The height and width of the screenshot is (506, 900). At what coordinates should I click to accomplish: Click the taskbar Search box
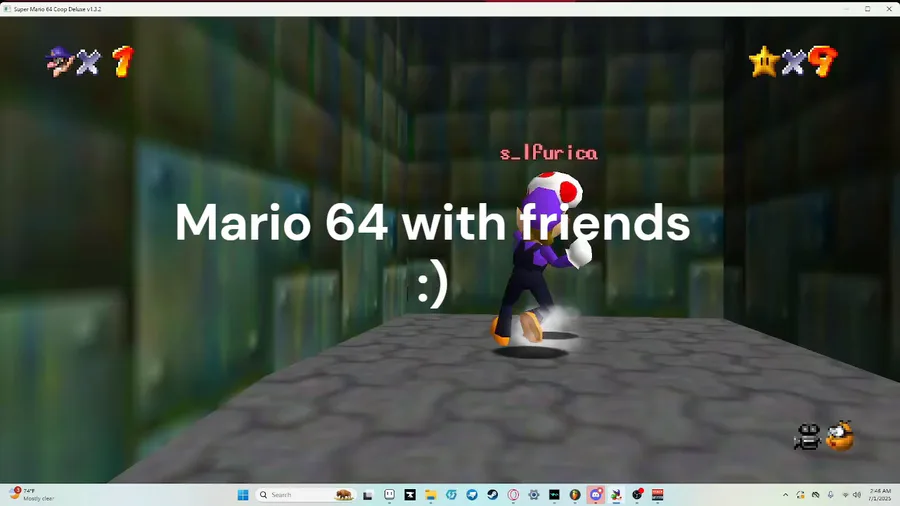coord(306,495)
